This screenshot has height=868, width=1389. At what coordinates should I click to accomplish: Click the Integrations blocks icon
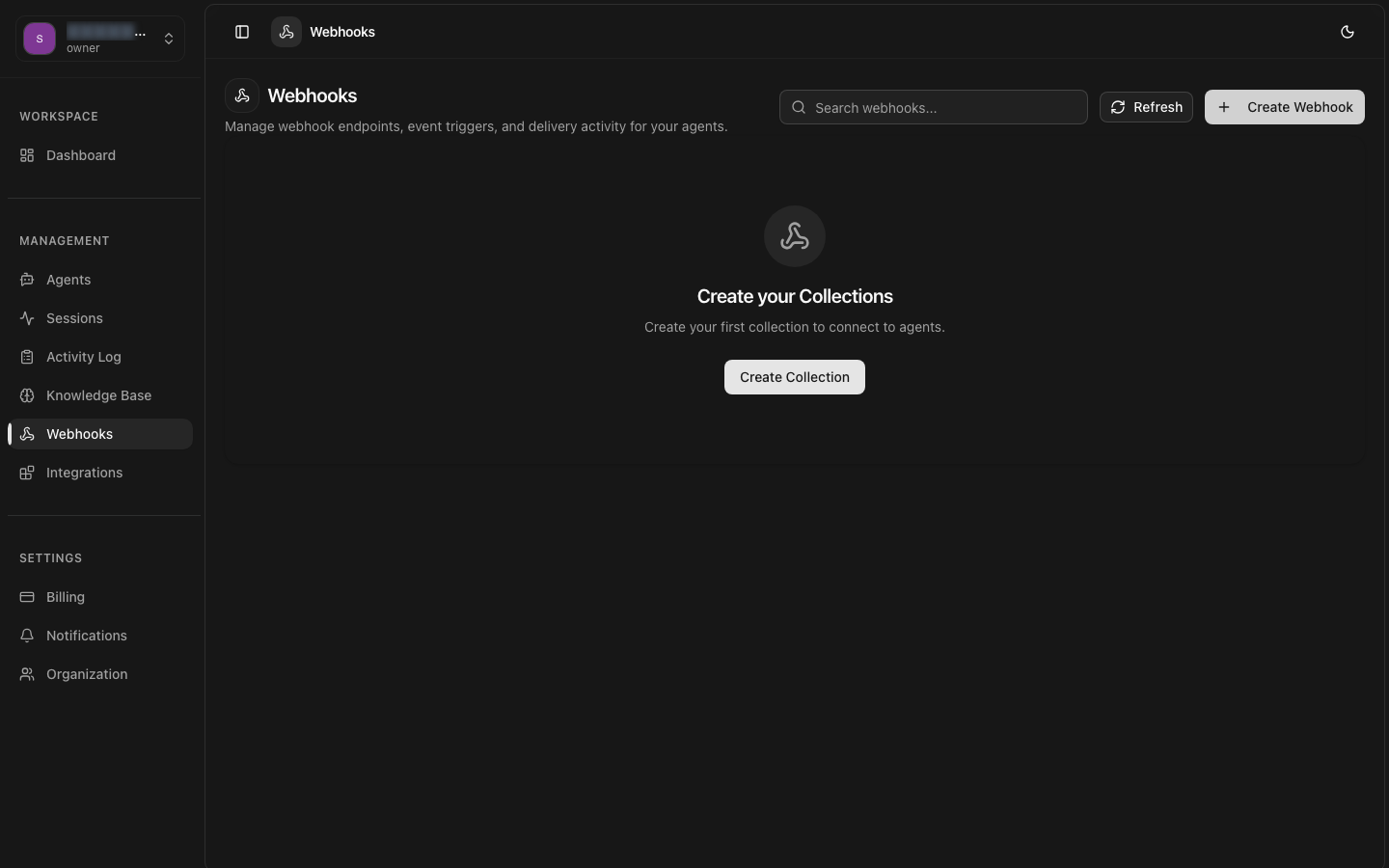pos(27,473)
